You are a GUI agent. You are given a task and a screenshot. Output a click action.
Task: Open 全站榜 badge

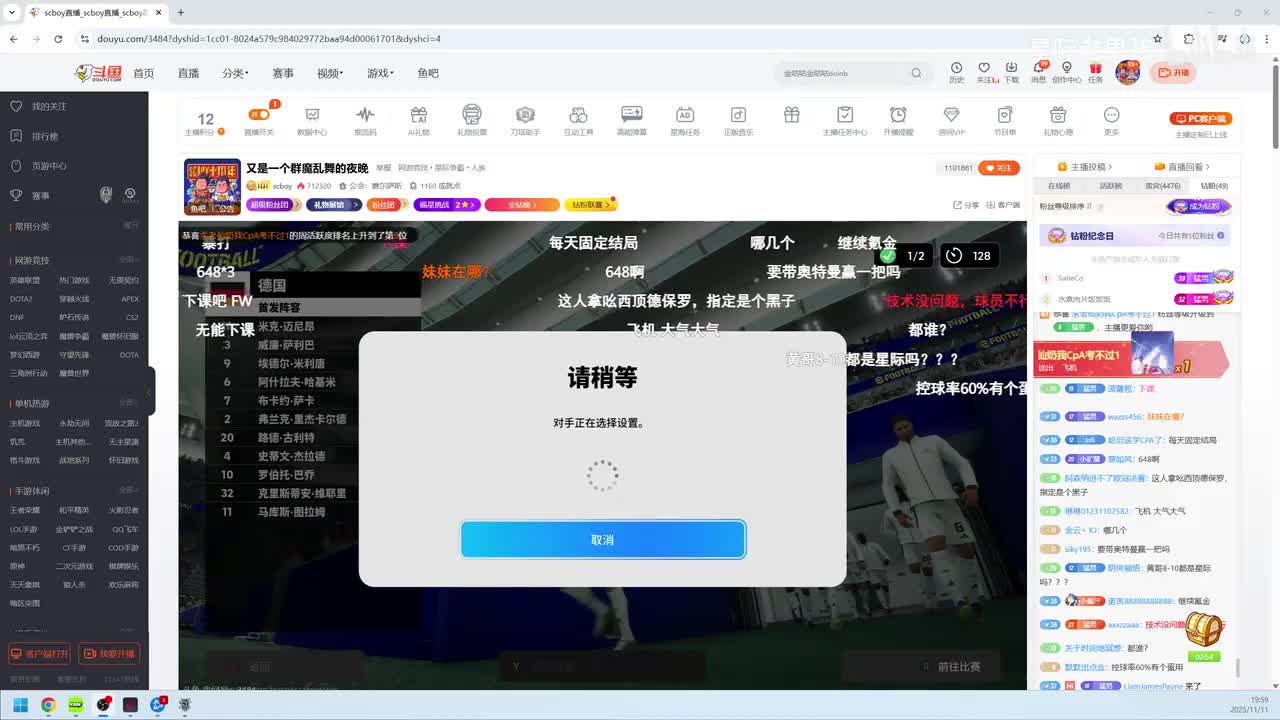click(523, 205)
